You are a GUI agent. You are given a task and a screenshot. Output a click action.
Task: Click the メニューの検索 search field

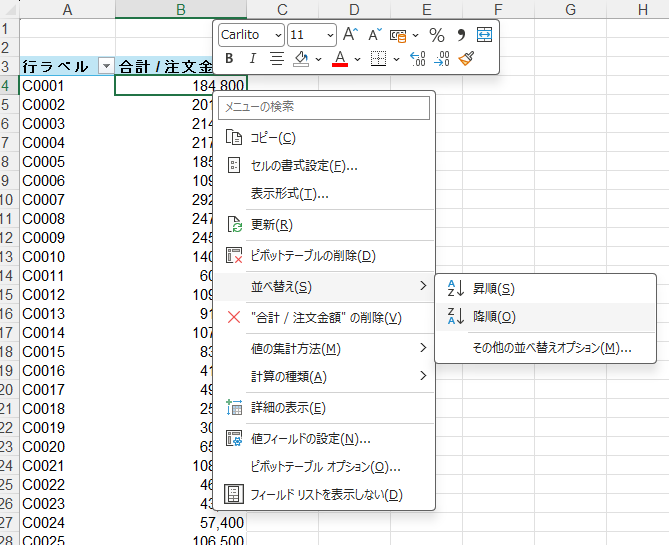click(x=324, y=108)
